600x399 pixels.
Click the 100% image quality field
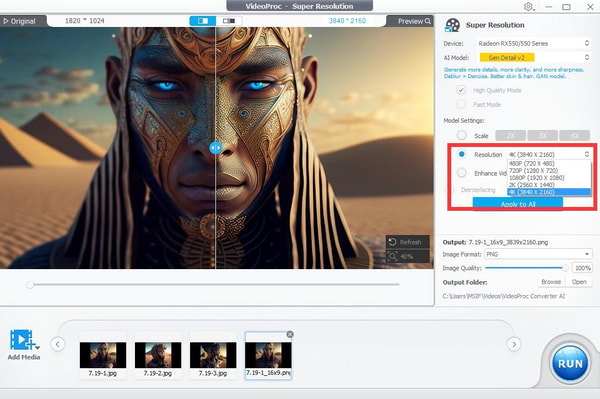pyautogui.click(x=582, y=268)
